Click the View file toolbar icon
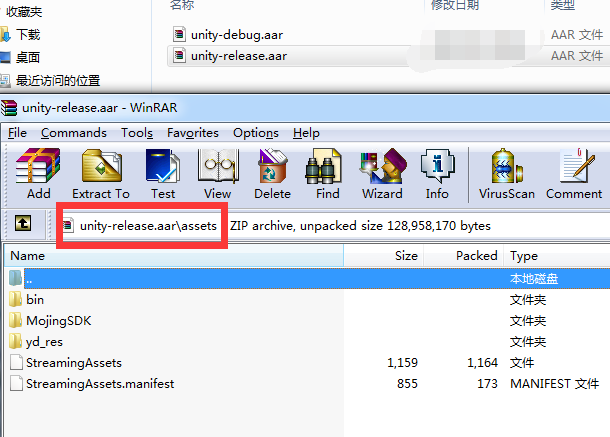 coord(218,166)
